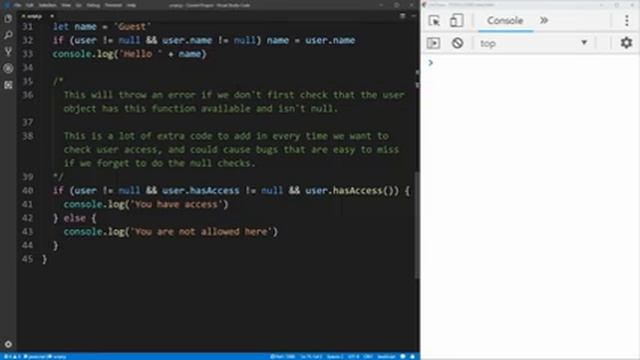Open the Explorer view in the activity bar

(x=8, y=18)
